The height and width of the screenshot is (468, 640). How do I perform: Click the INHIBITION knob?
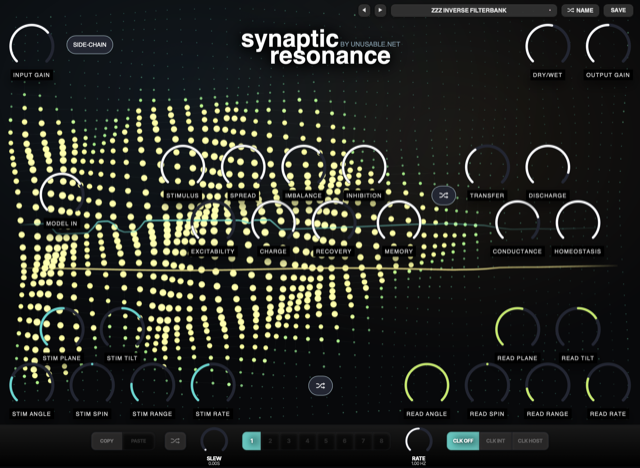[364, 166]
